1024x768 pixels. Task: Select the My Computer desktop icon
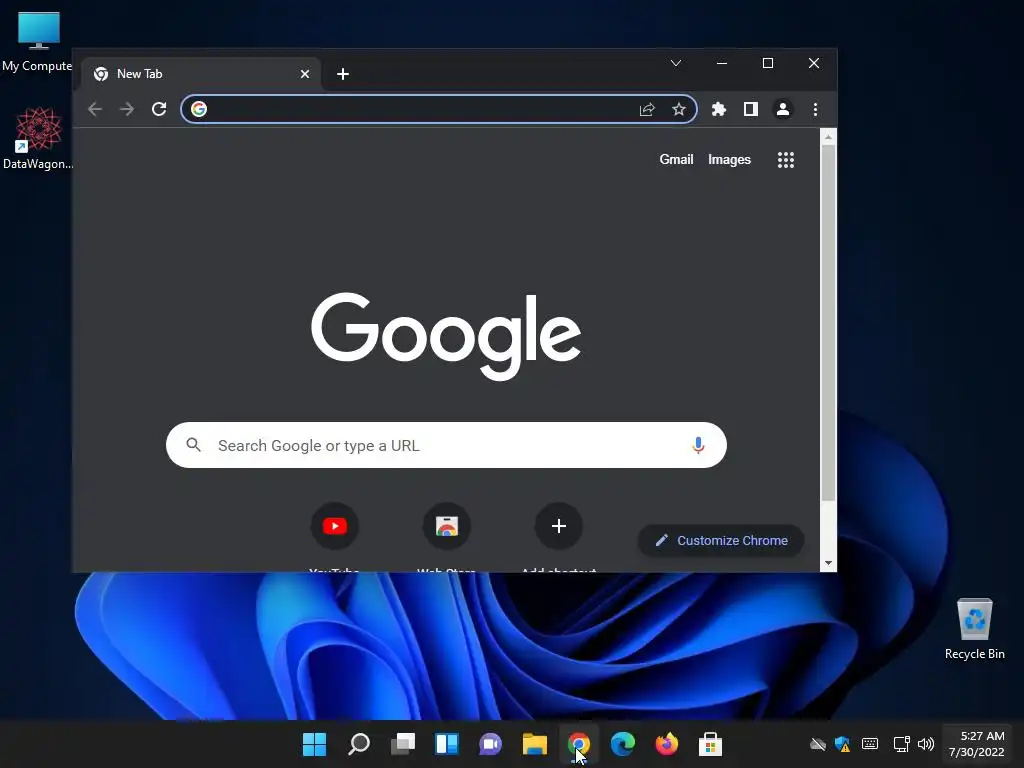tap(37, 42)
